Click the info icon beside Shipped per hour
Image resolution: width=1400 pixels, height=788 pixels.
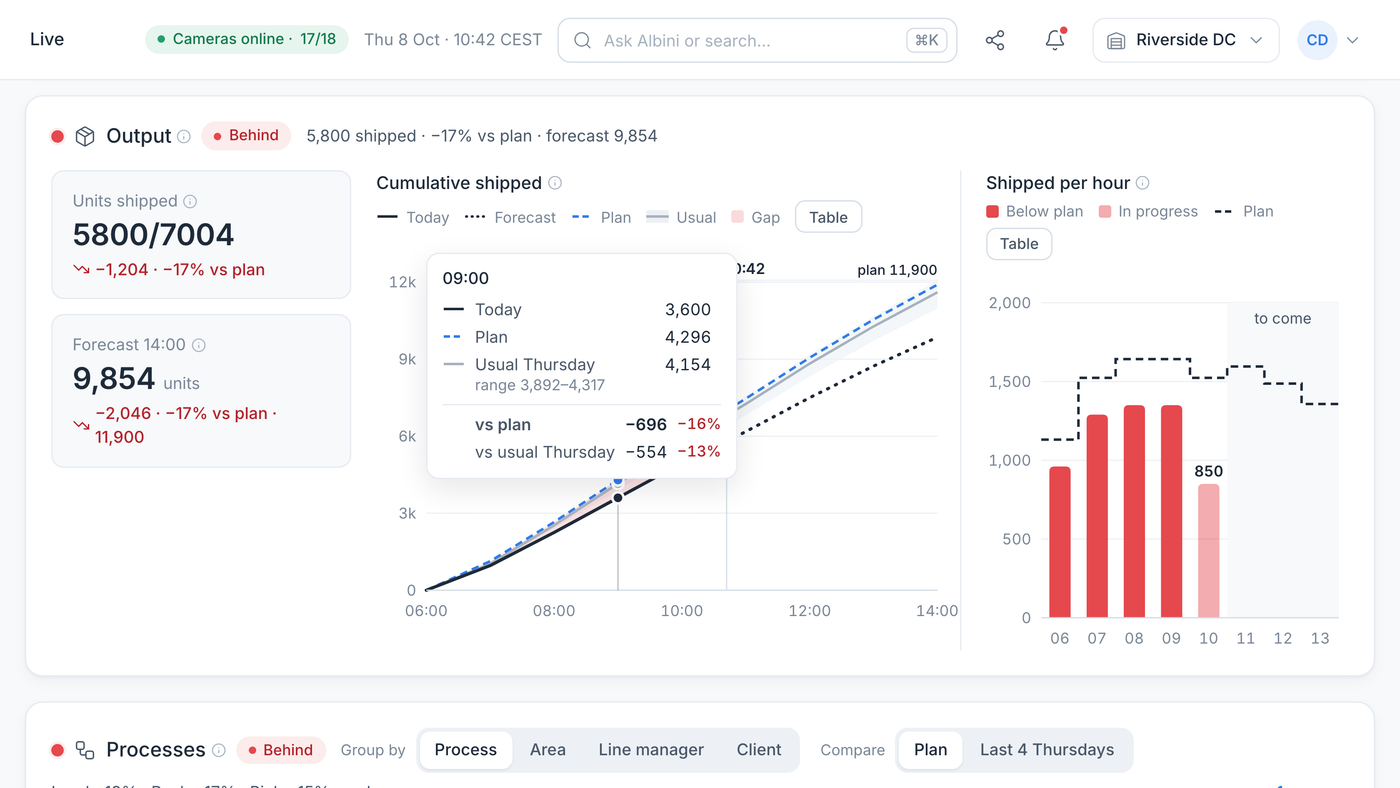pyautogui.click(x=1143, y=183)
